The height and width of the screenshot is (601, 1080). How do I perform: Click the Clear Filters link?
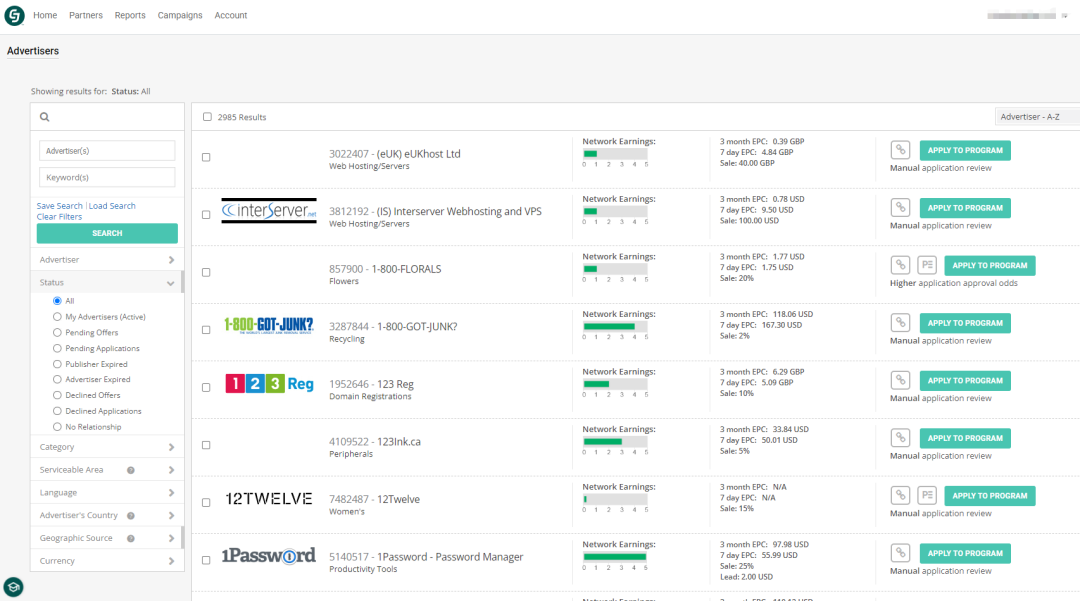(59, 217)
